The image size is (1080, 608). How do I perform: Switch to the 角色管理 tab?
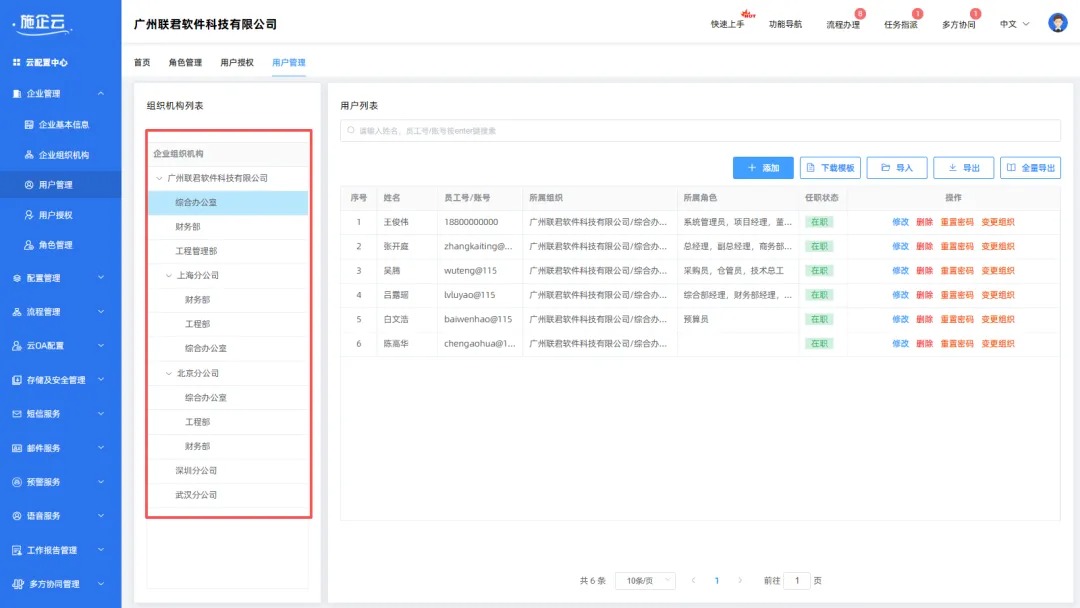coord(185,62)
